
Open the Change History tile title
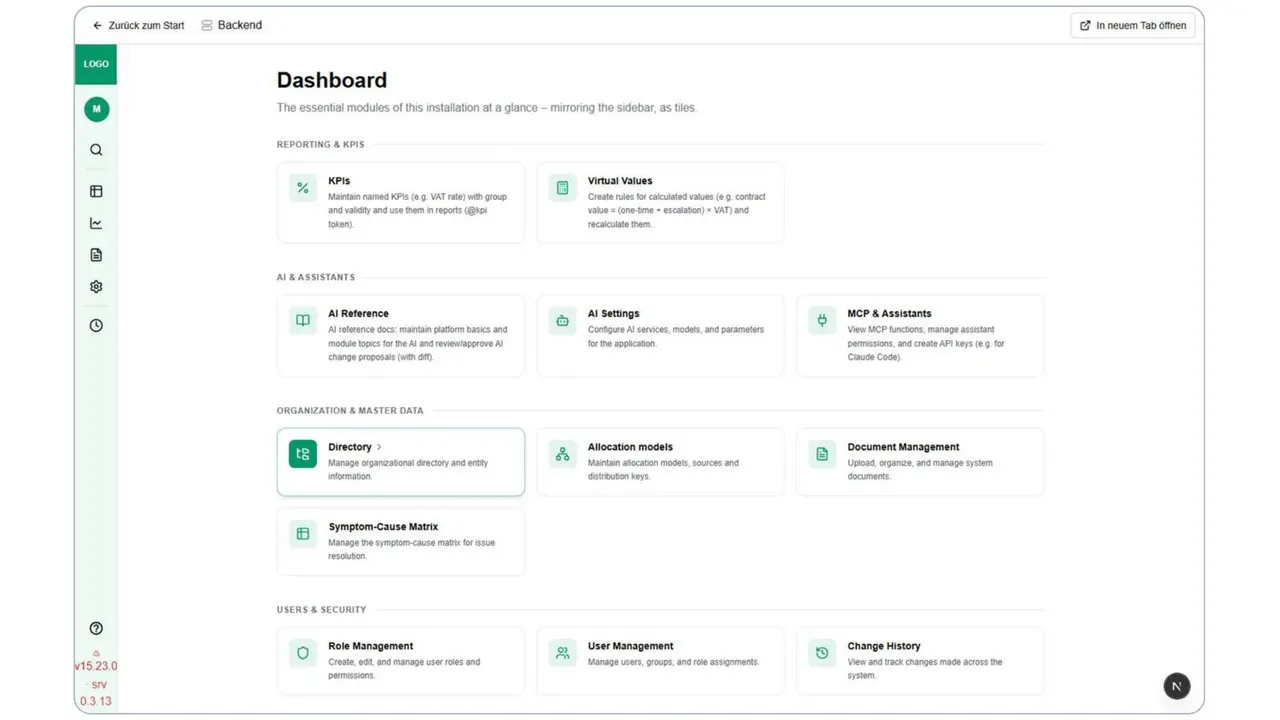[884, 646]
